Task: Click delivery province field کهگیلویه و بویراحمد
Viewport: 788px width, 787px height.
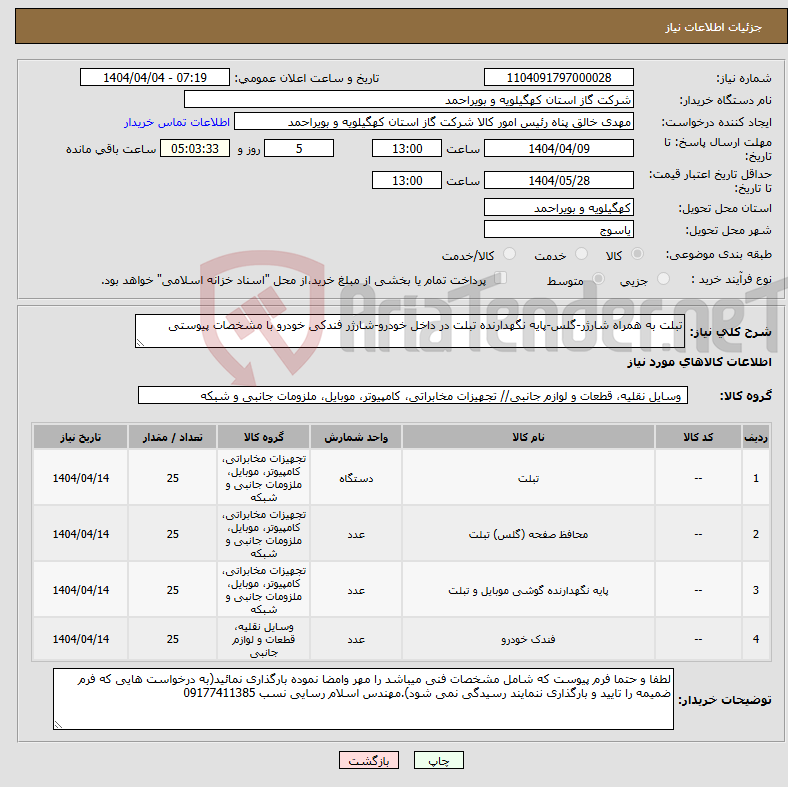Action: pos(558,207)
